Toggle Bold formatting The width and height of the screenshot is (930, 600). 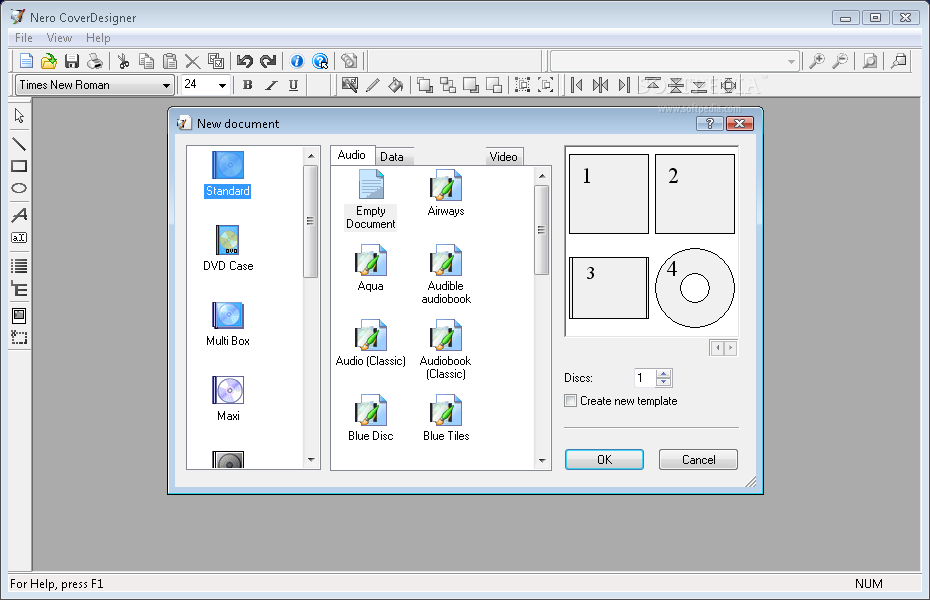click(248, 85)
